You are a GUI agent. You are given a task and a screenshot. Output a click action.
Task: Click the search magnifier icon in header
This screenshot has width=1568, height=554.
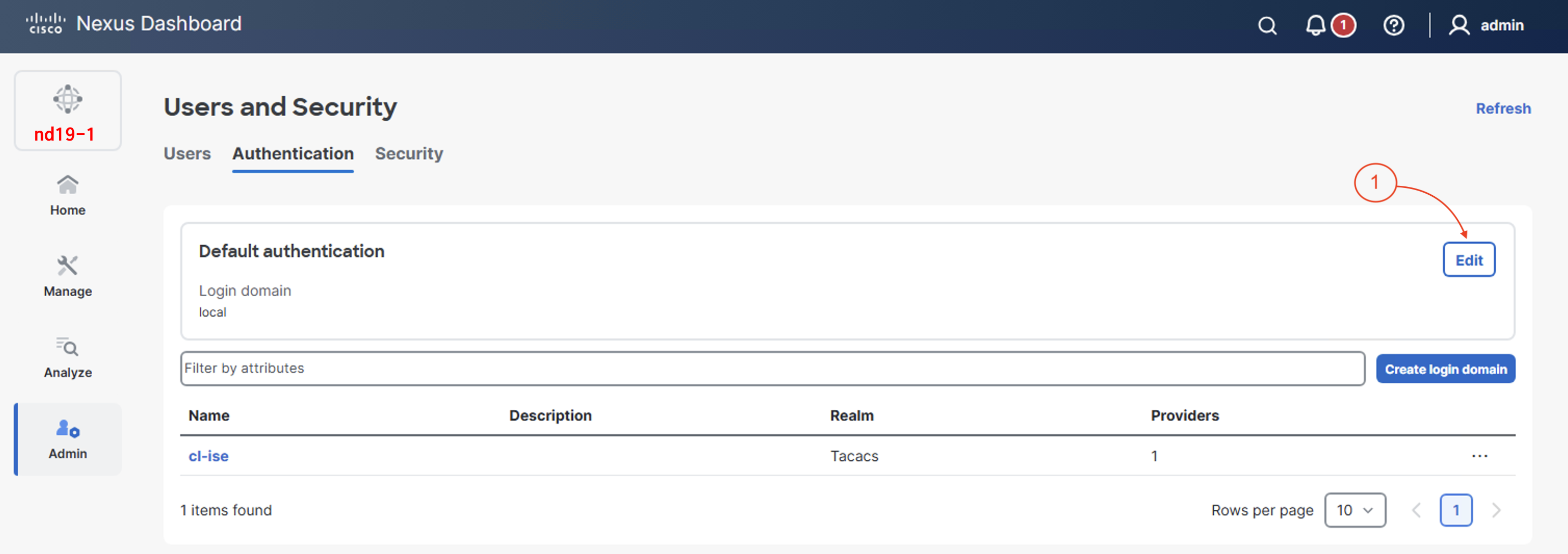pyautogui.click(x=1267, y=26)
